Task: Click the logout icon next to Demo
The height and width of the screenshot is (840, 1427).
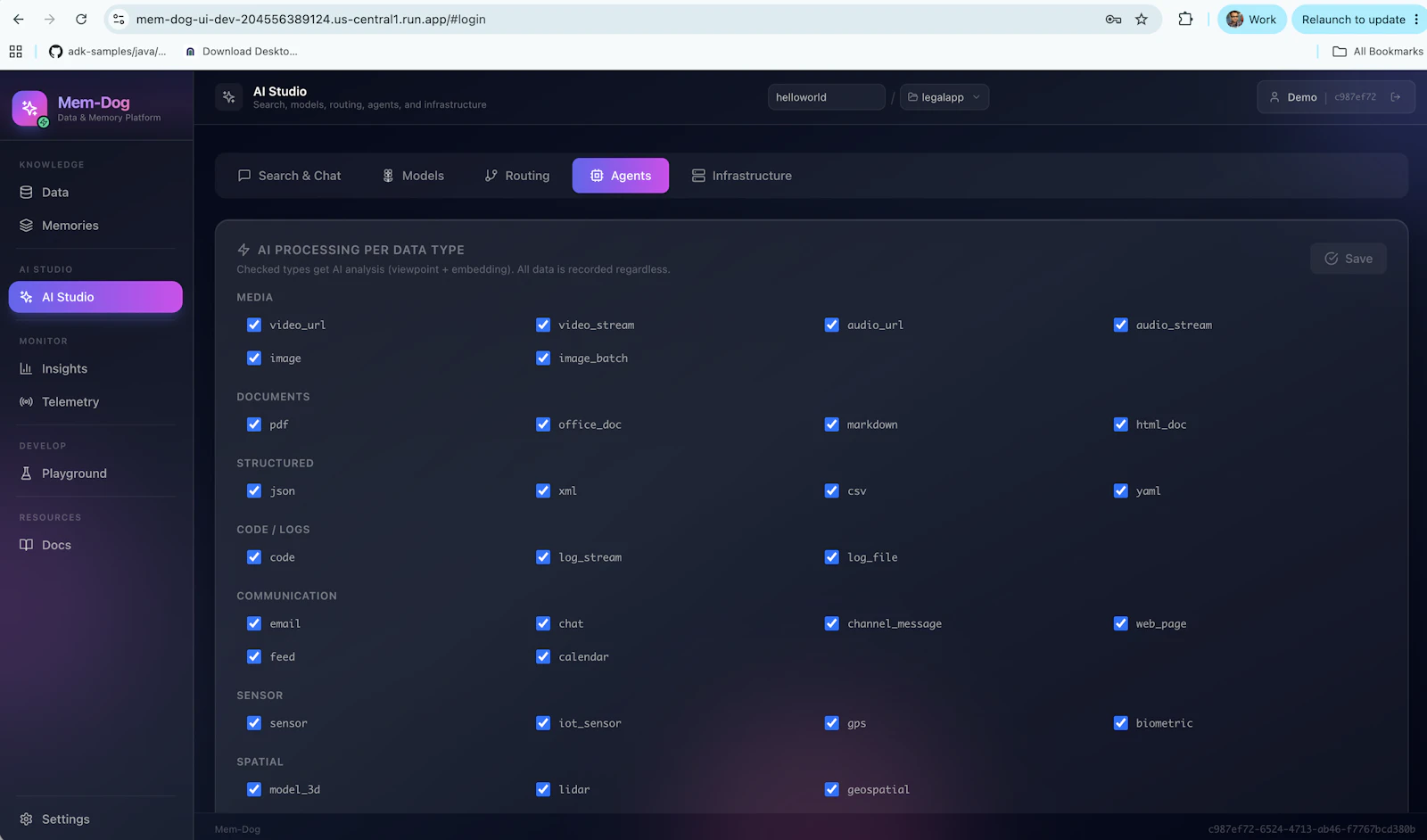Action: pyautogui.click(x=1396, y=97)
